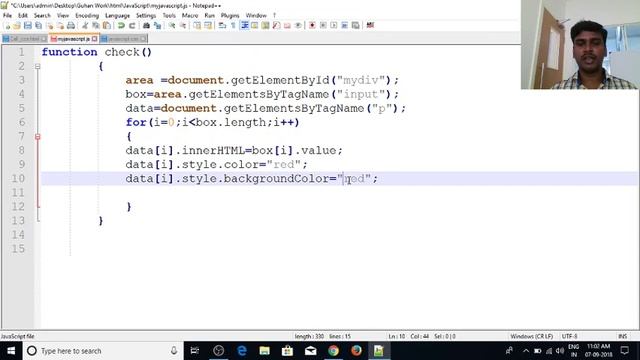Toggle the highlighted Indent Guide icon

[244, 26]
